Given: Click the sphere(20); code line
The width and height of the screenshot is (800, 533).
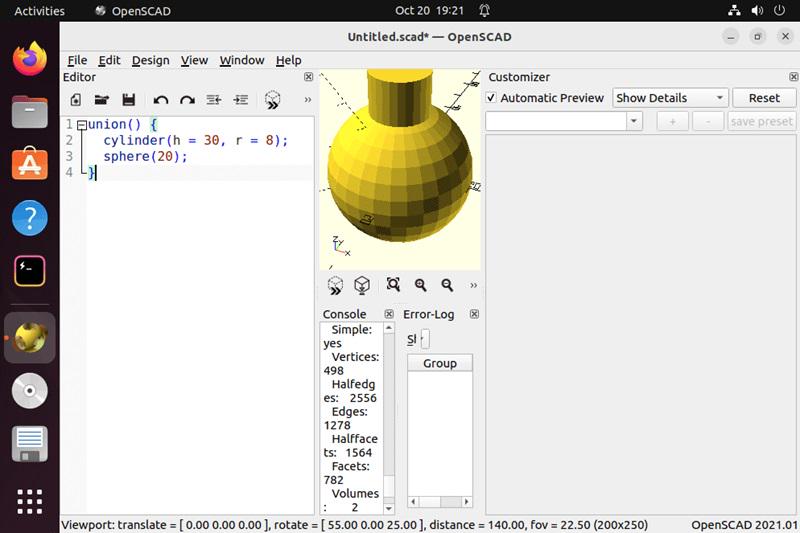Looking at the screenshot, I should [145, 156].
